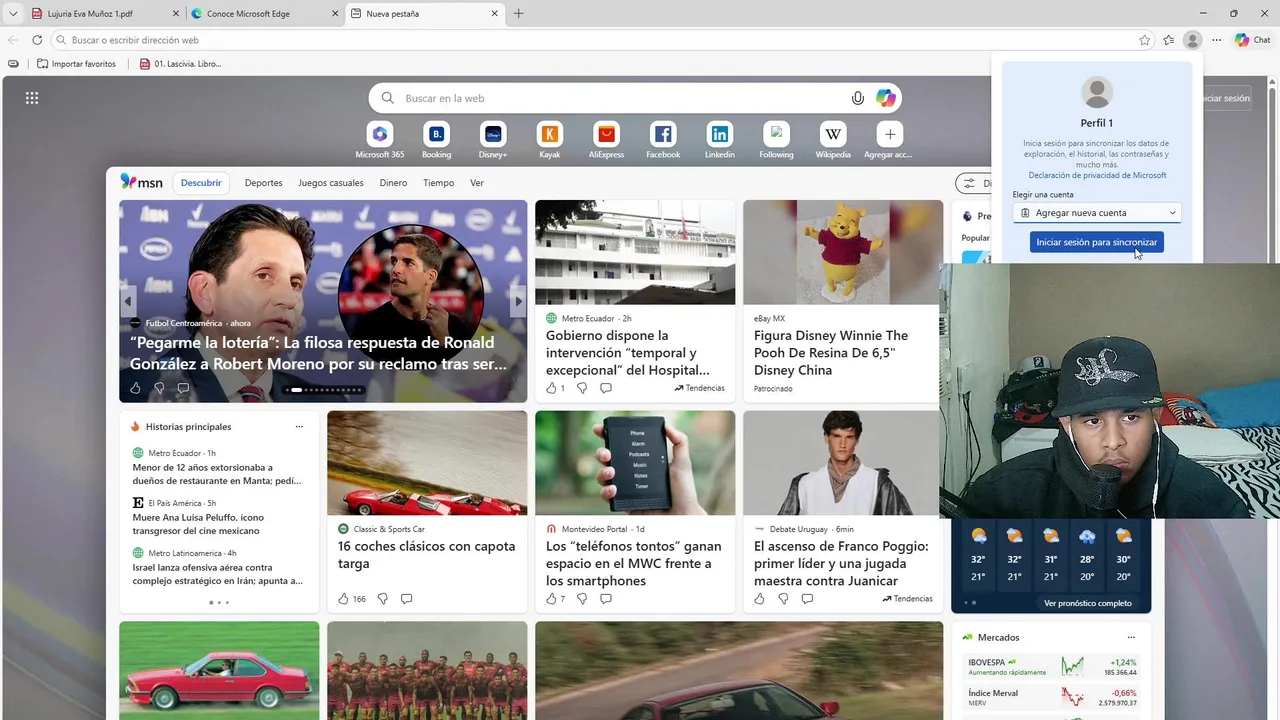Open Copilot Chat in toolbar

1253,40
